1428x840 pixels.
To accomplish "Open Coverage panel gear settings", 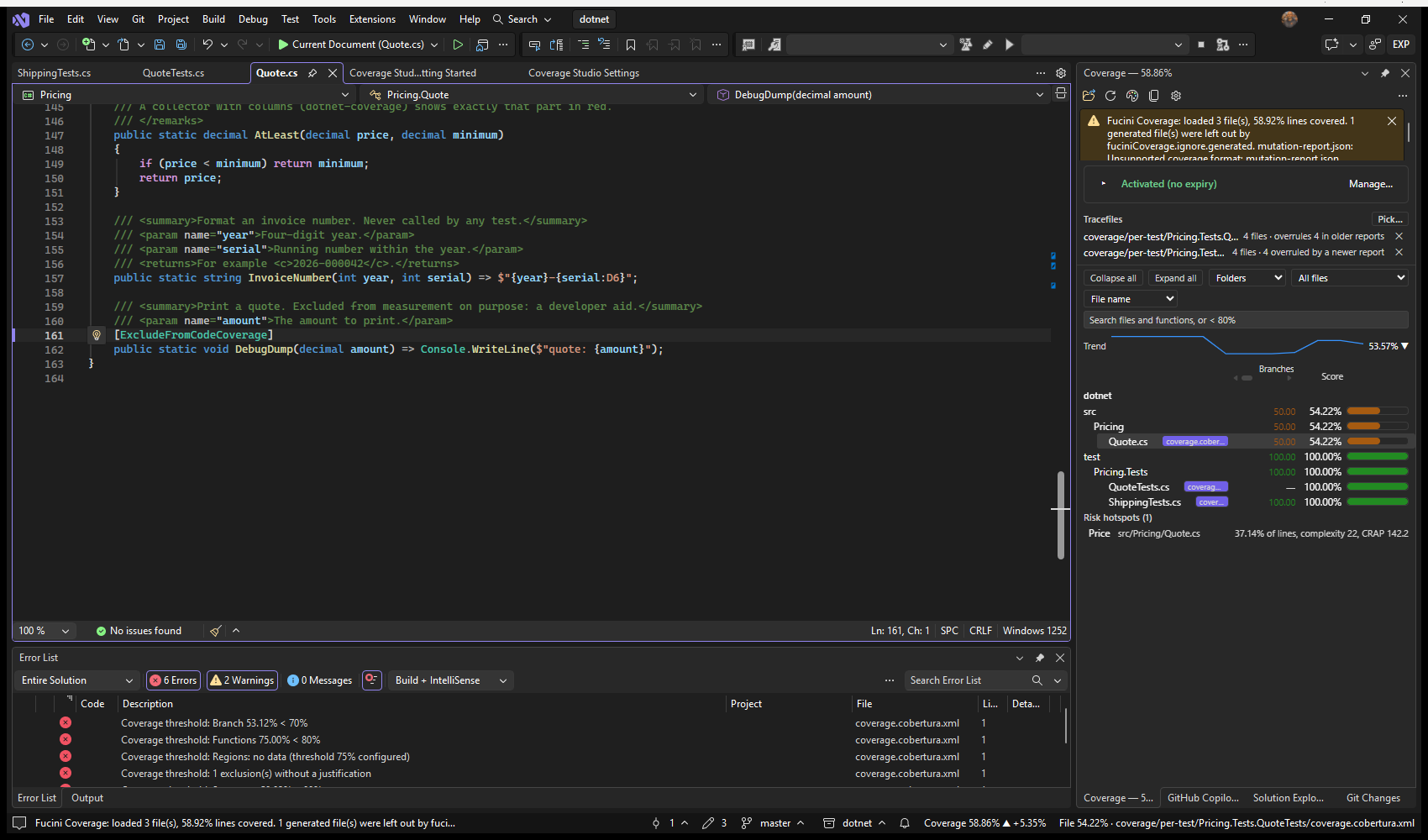I will click(1176, 96).
